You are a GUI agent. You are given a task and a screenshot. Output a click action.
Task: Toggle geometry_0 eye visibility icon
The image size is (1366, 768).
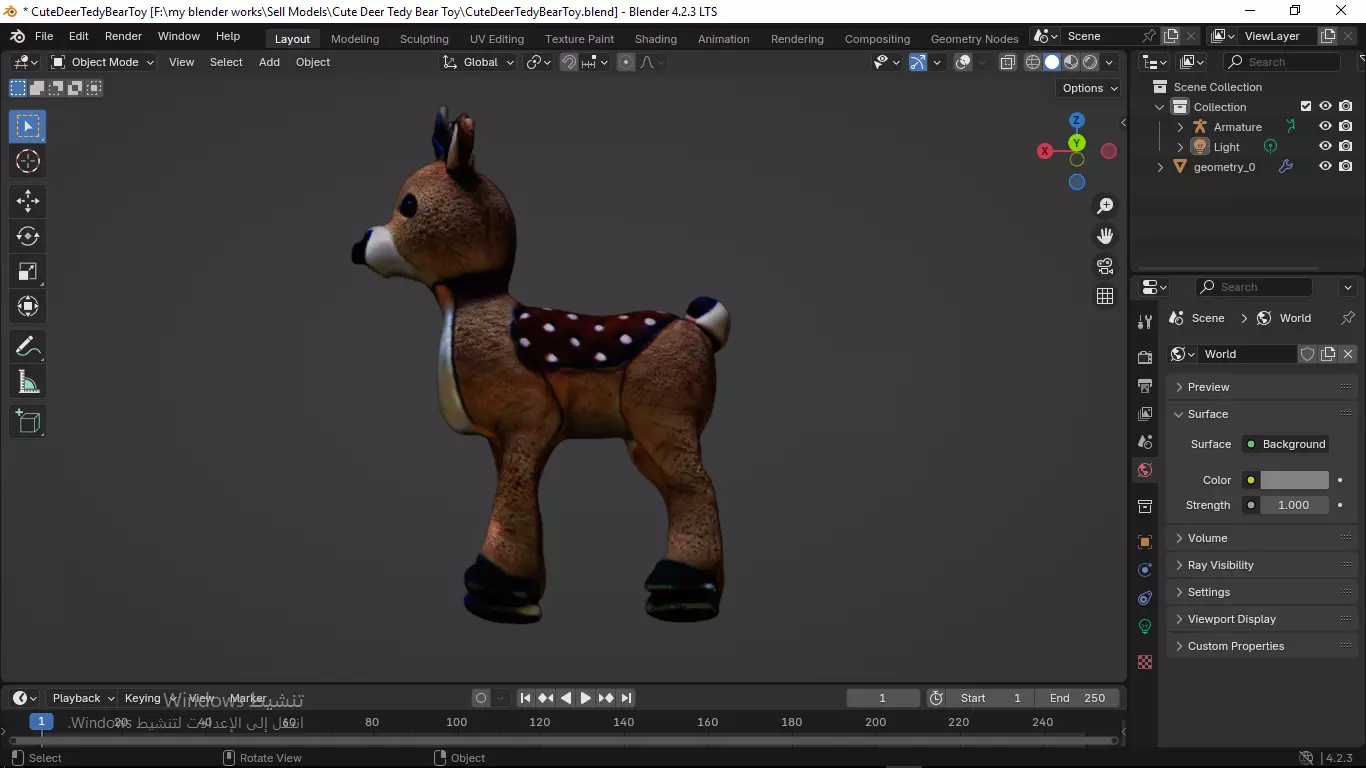click(1325, 167)
